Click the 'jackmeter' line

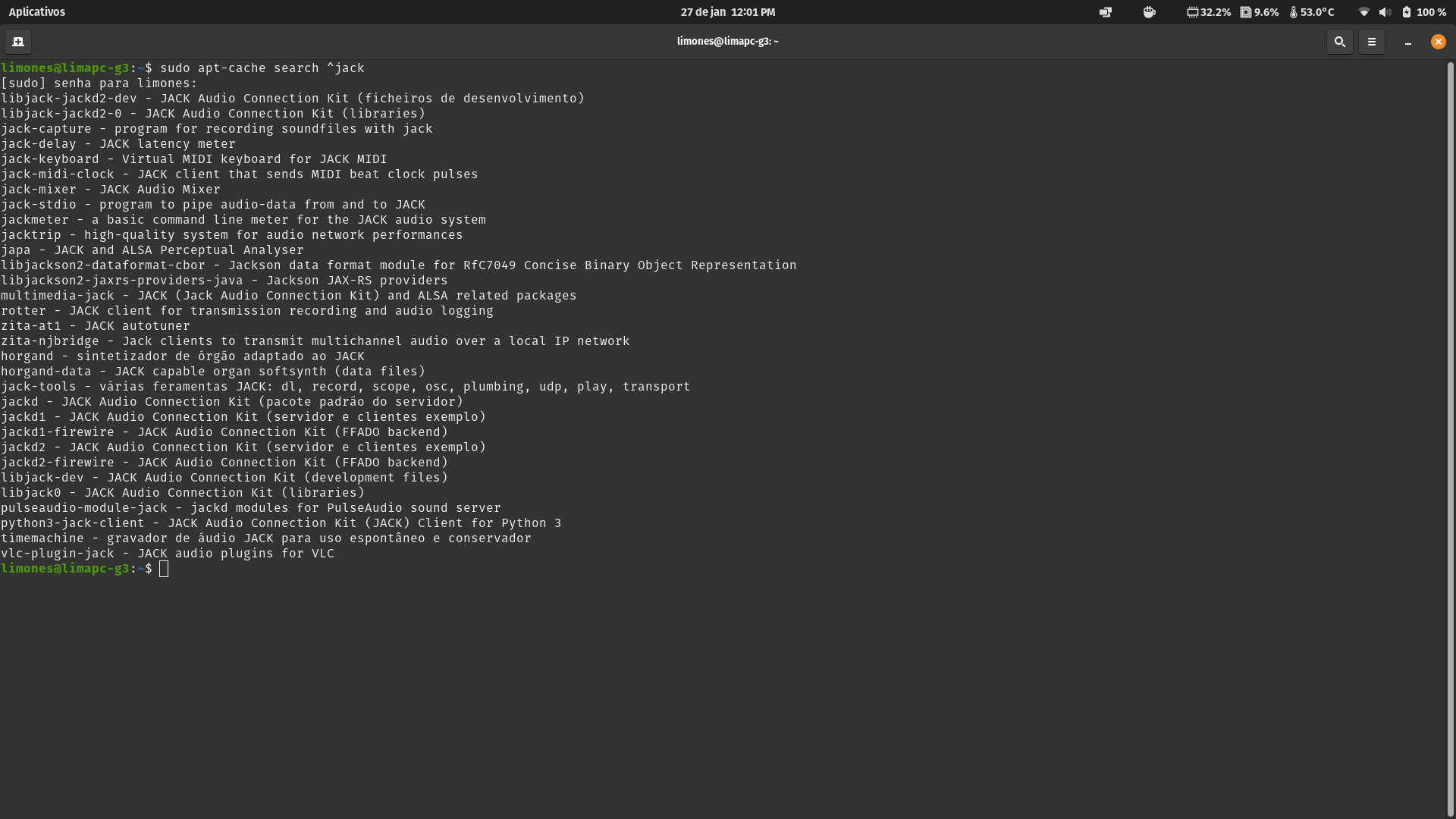(243, 220)
